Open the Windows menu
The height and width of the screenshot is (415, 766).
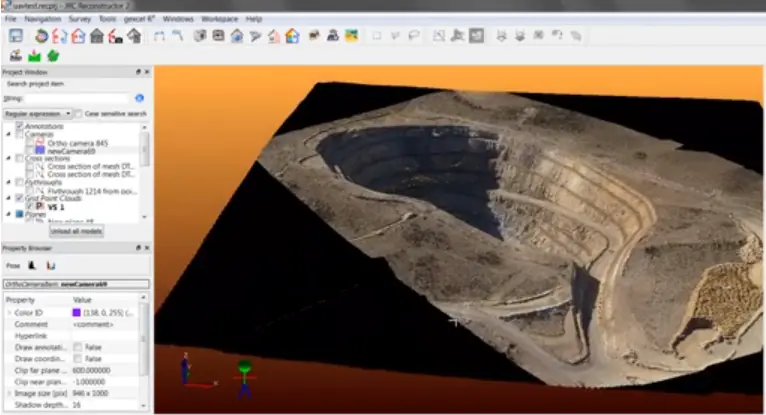pyautogui.click(x=178, y=19)
